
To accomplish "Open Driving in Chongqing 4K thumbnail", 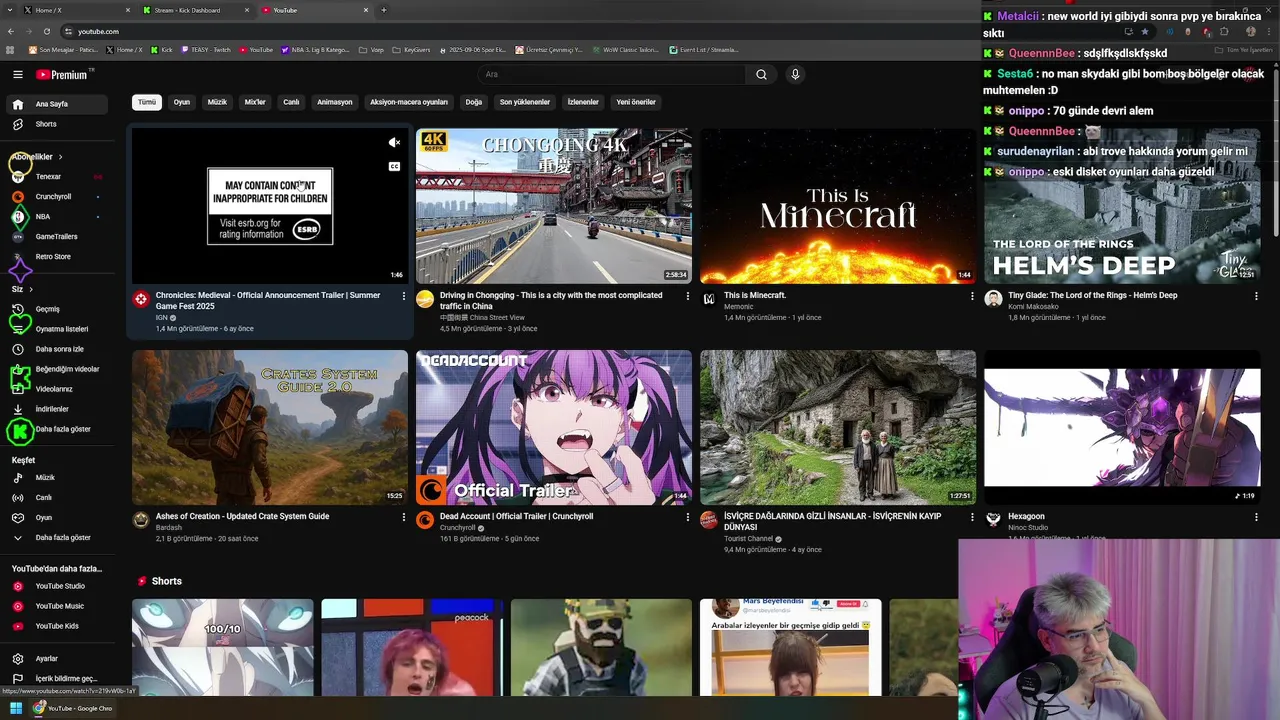I will point(554,206).
